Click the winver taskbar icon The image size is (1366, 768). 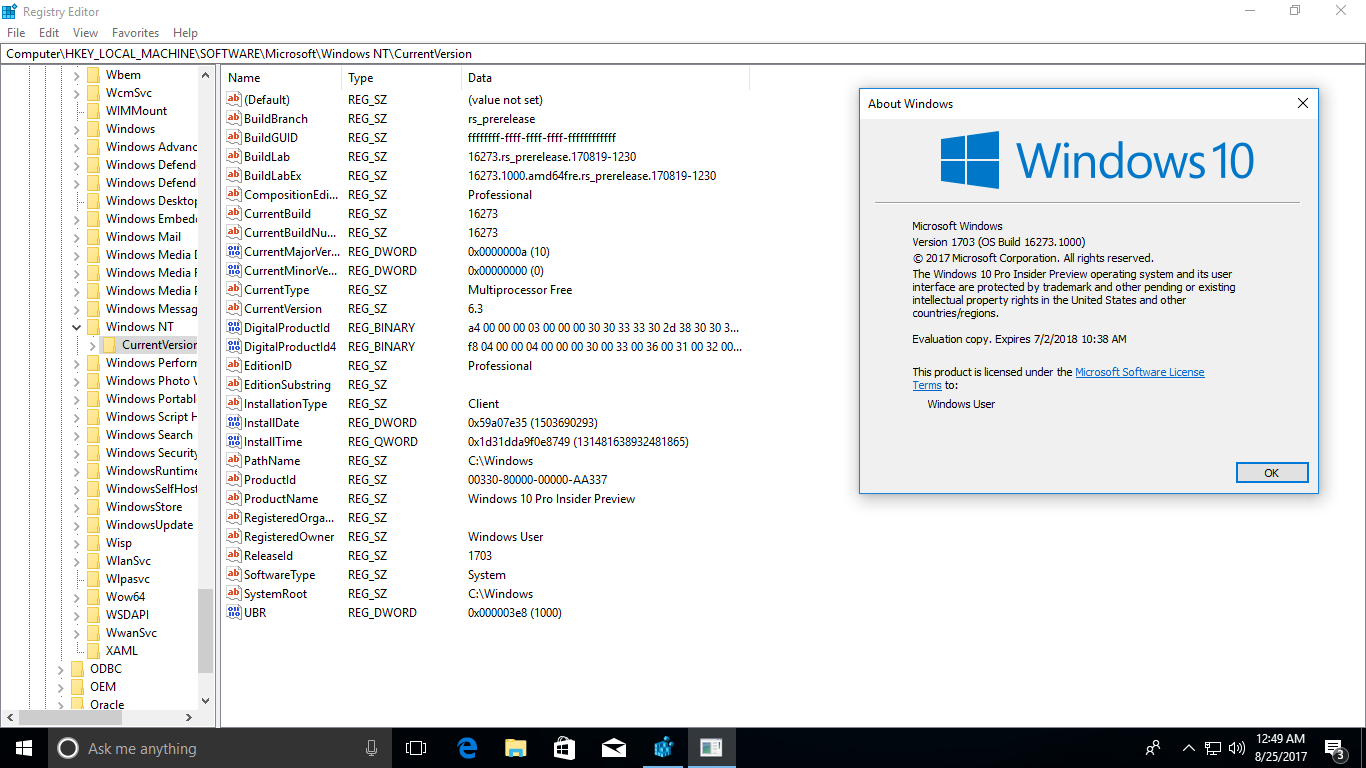pyautogui.click(x=711, y=748)
